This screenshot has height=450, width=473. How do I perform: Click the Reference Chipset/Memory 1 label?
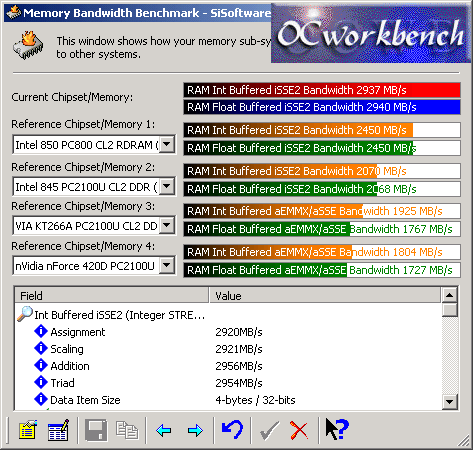tap(83, 124)
